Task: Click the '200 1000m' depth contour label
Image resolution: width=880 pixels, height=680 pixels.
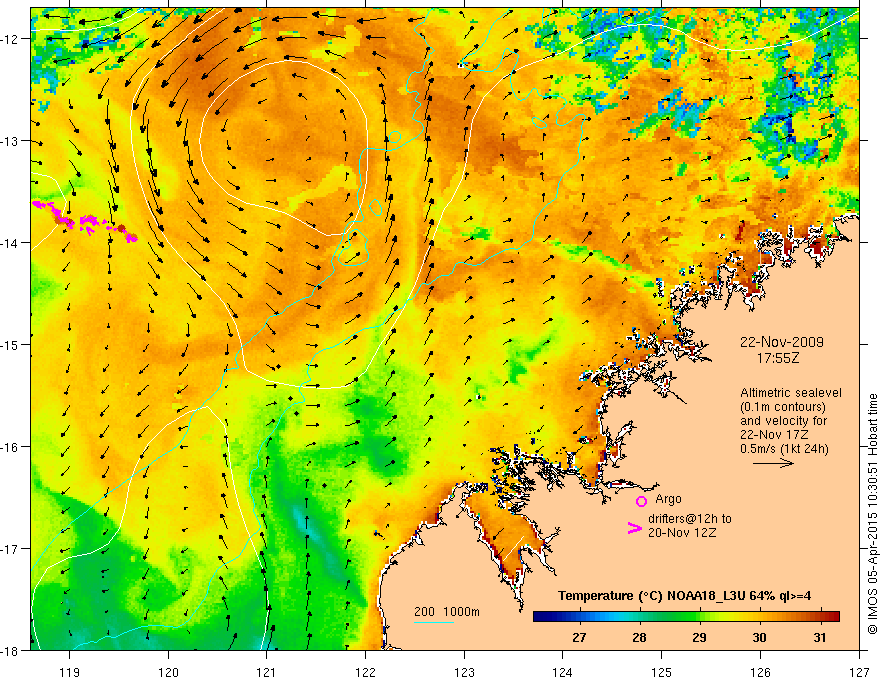Action: (447, 612)
